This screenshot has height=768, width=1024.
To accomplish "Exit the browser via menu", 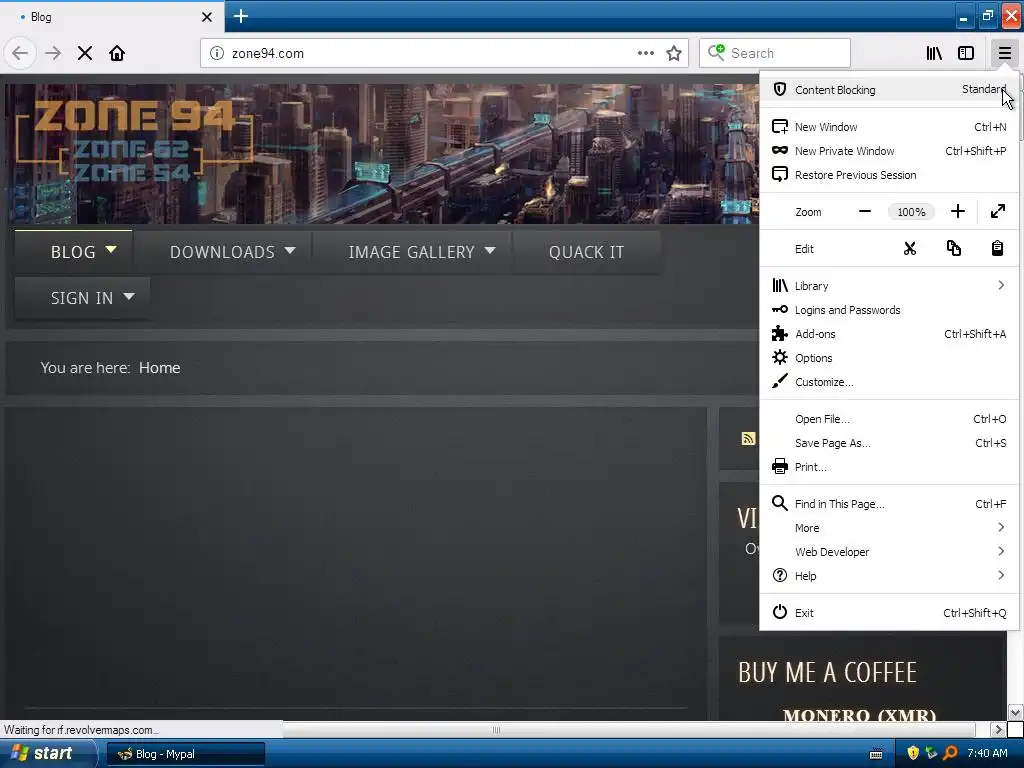I will 889,613.
